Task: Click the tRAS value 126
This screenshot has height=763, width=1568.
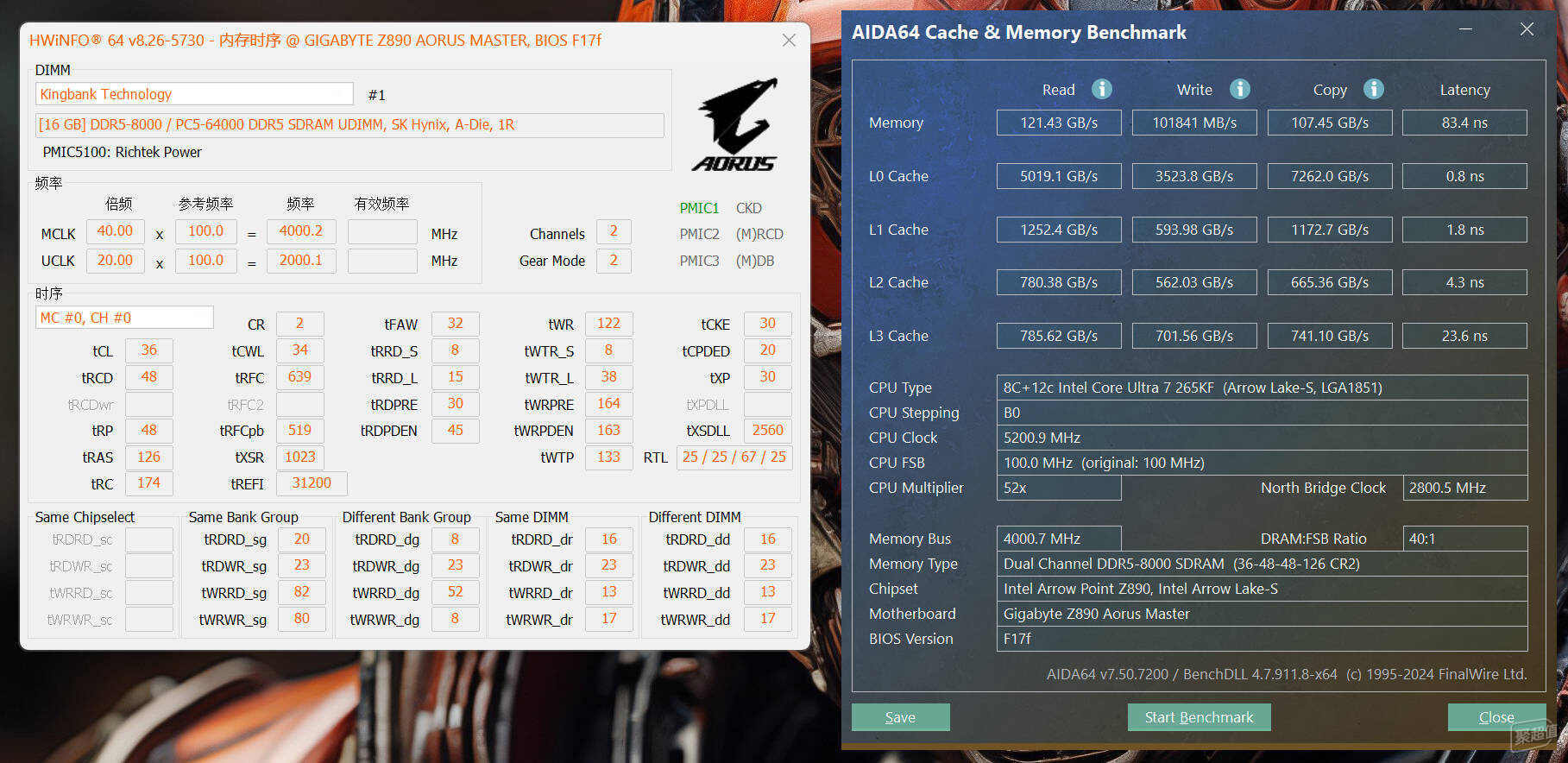Action: pyautogui.click(x=149, y=457)
